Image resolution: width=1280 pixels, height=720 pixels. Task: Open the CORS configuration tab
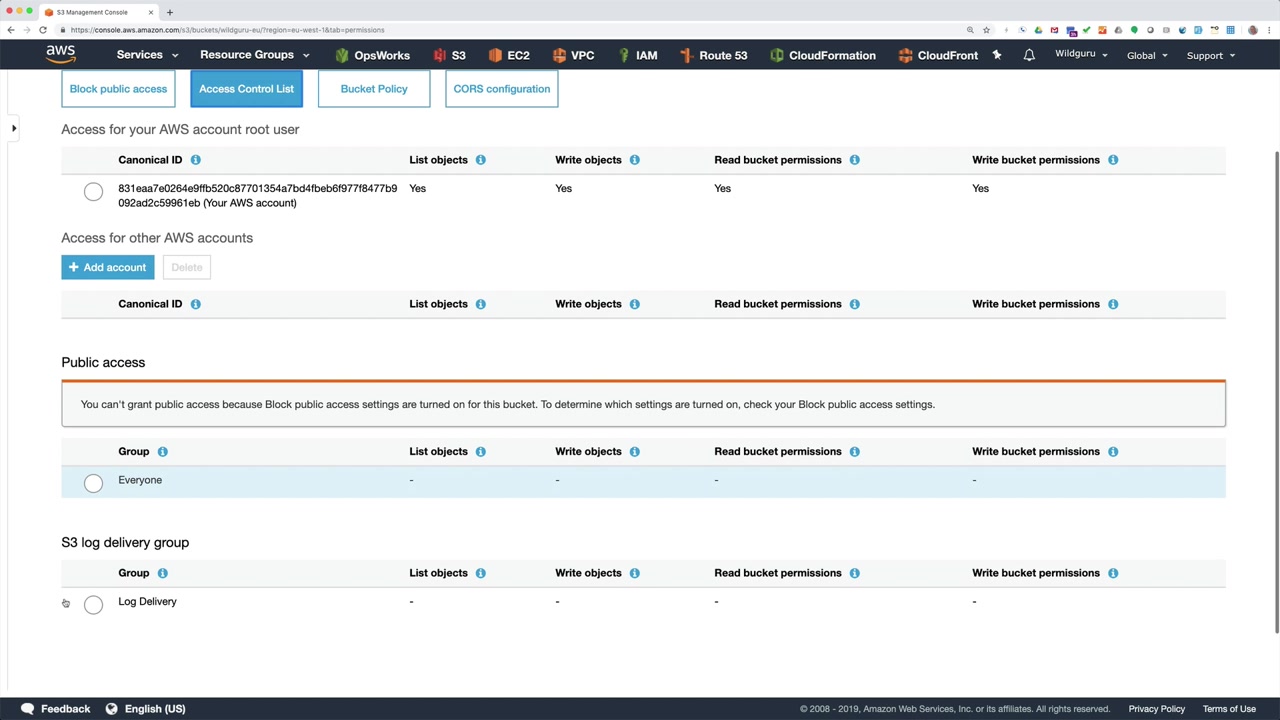tap(502, 89)
